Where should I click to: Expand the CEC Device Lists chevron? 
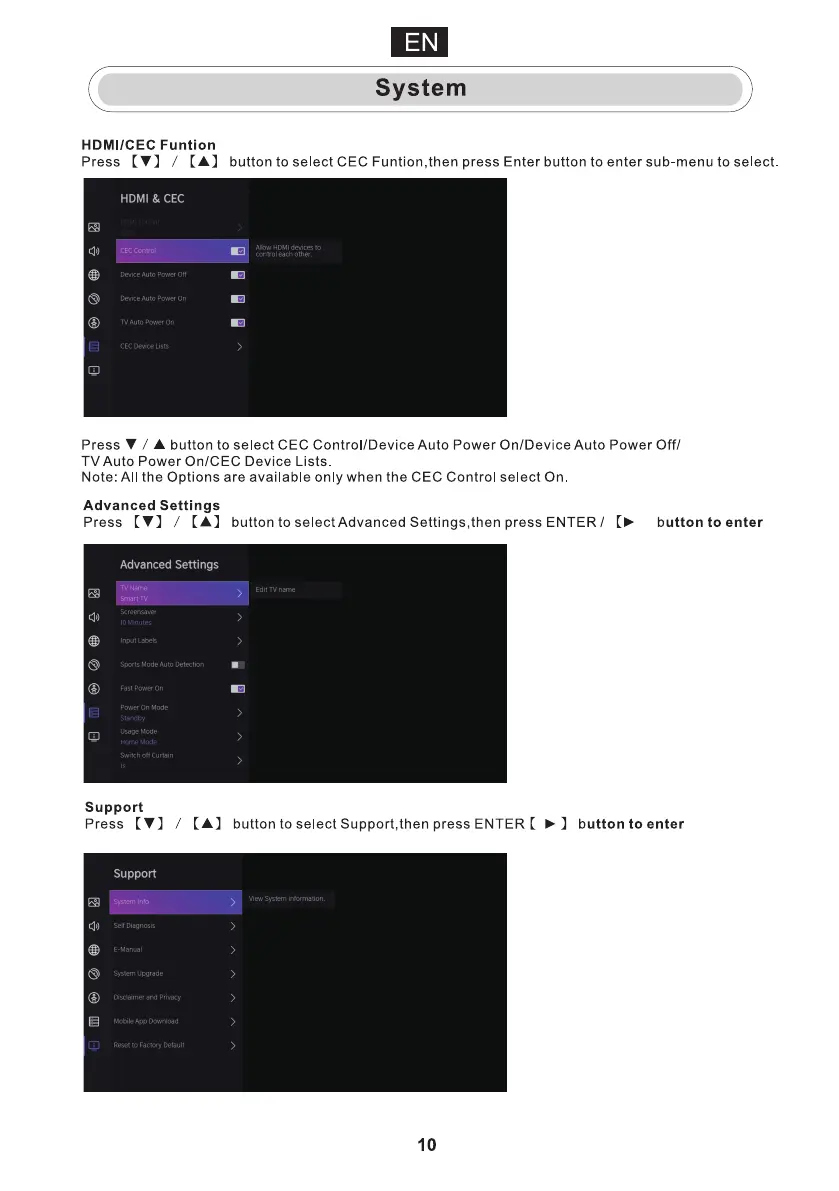240,347
